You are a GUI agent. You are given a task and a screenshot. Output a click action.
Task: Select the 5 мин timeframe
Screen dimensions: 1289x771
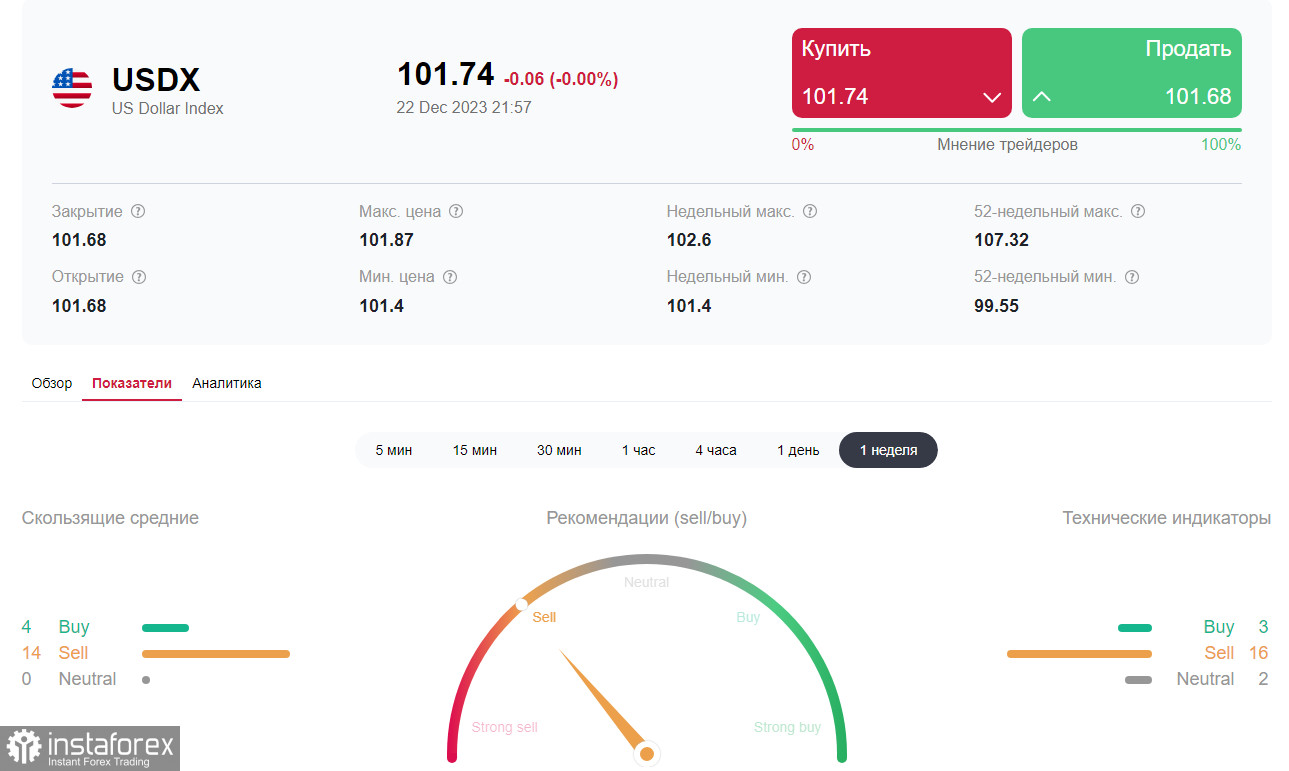[x=394, y=450]
